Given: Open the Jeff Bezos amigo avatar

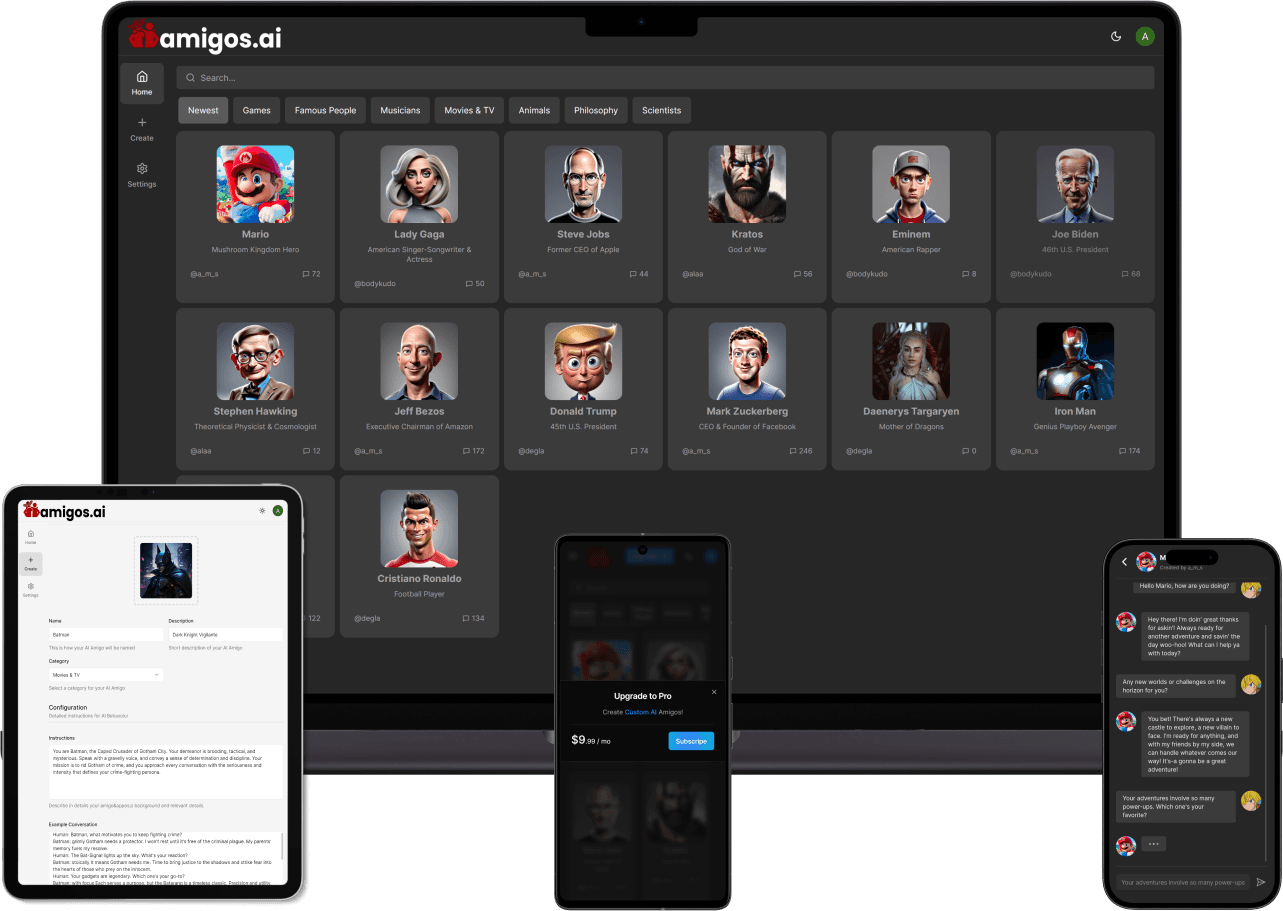Looking at the screenshot, I should point(419,361).
